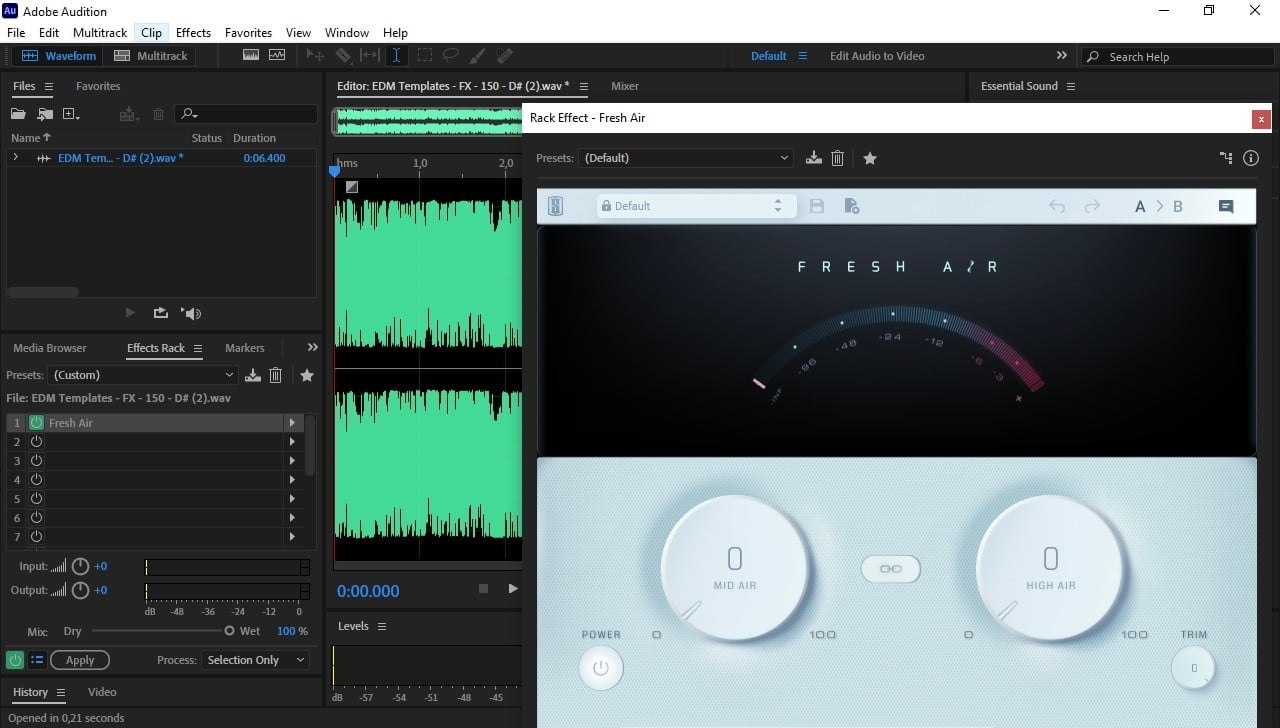Switch to the Media Browser tab
The image size is (1280, 728).
(x=50, y=348)
